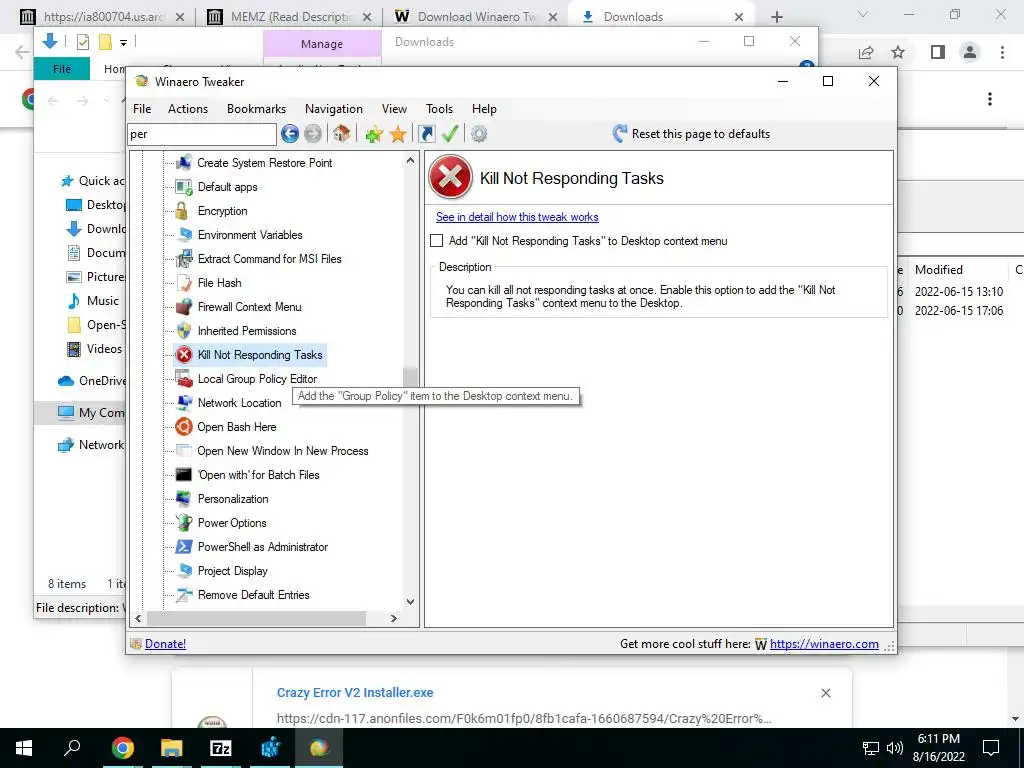Click the Open Bash Here Ubuntu icon
This screenshot has height=768, width=1024.
click(184, 426)
